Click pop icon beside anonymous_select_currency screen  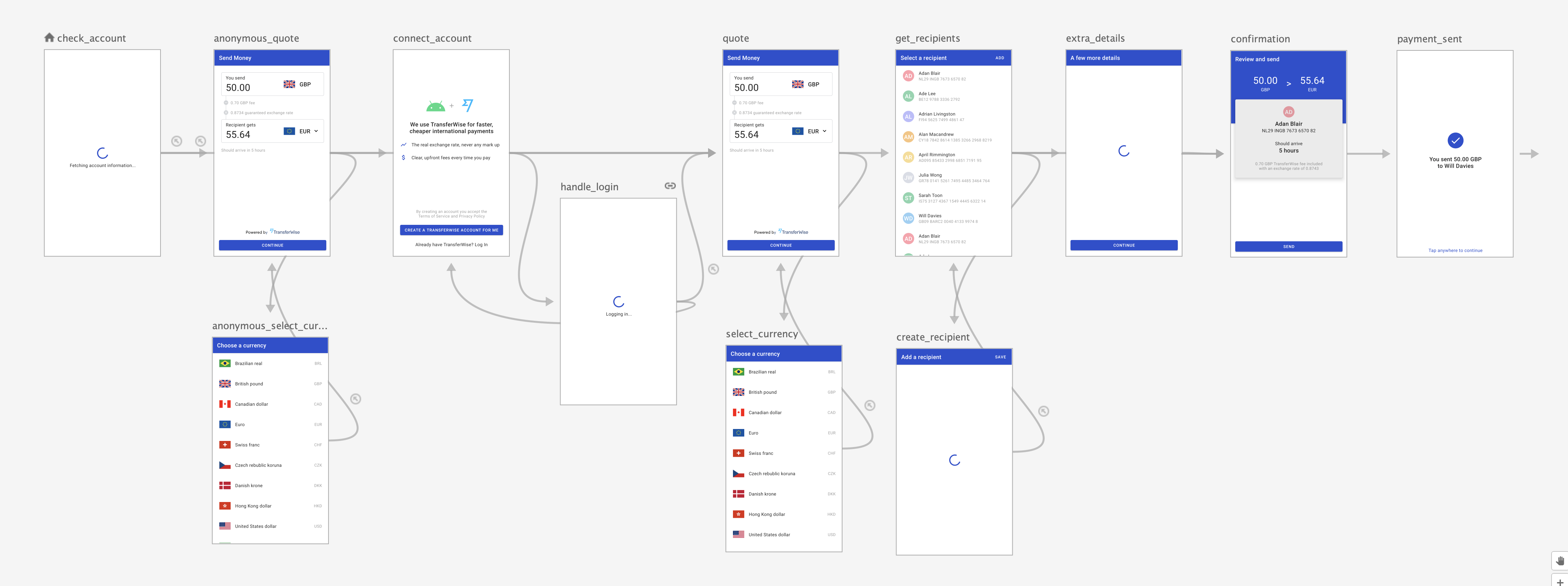355,399
